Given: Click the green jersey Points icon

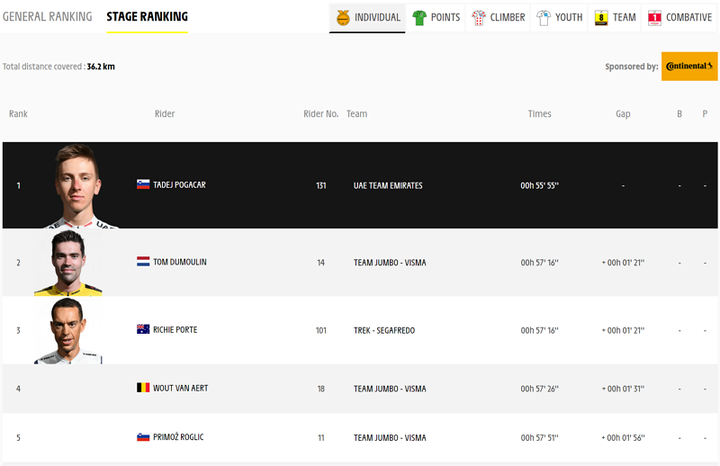Looking at the screenshot, I should [419, 17].
